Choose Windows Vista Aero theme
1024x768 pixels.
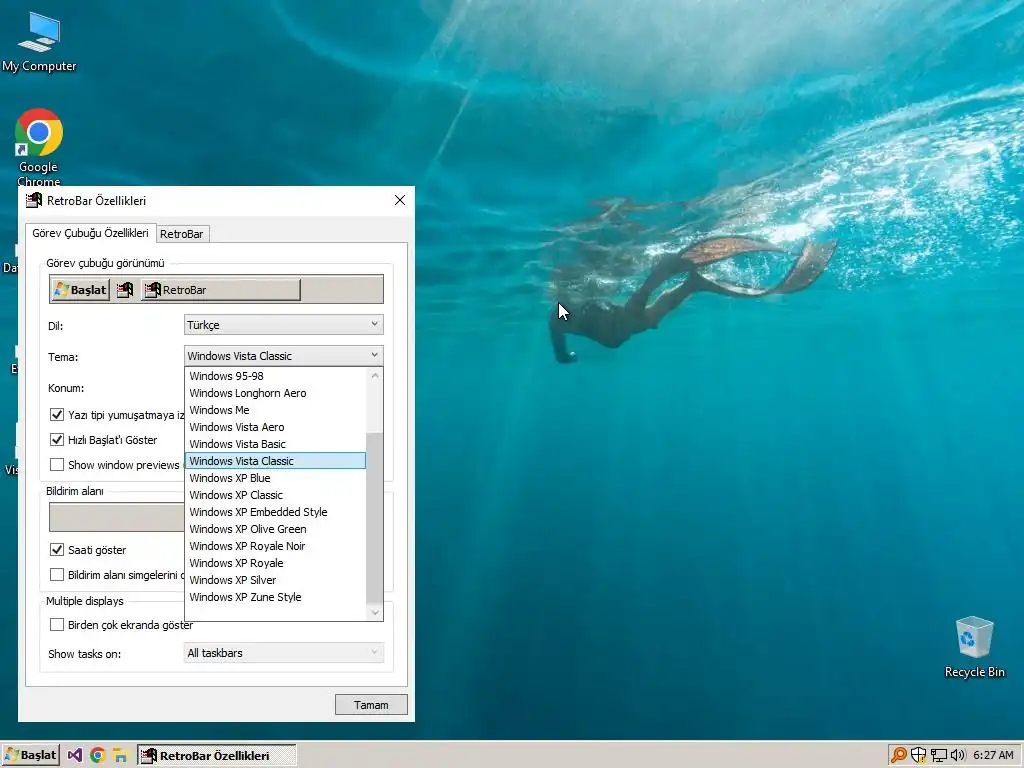tap(275, 426)
